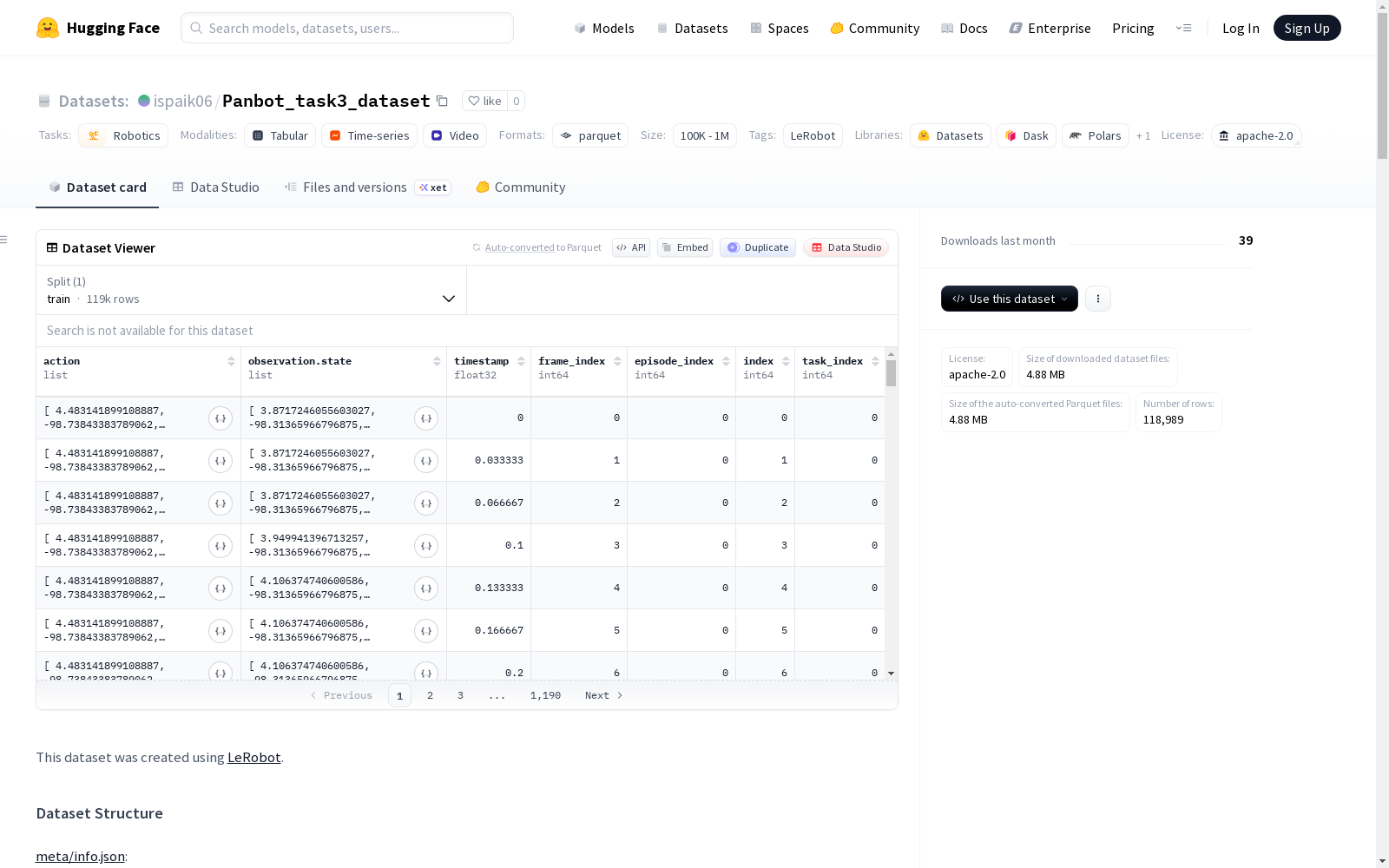Go to Next page of viewer
The height and width of the screenshot is (868, 1389).
(604, 695)
